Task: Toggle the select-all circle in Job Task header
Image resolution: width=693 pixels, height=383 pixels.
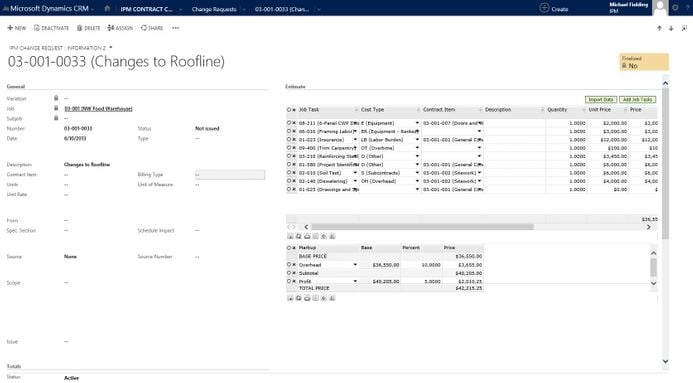Action: 289,110
